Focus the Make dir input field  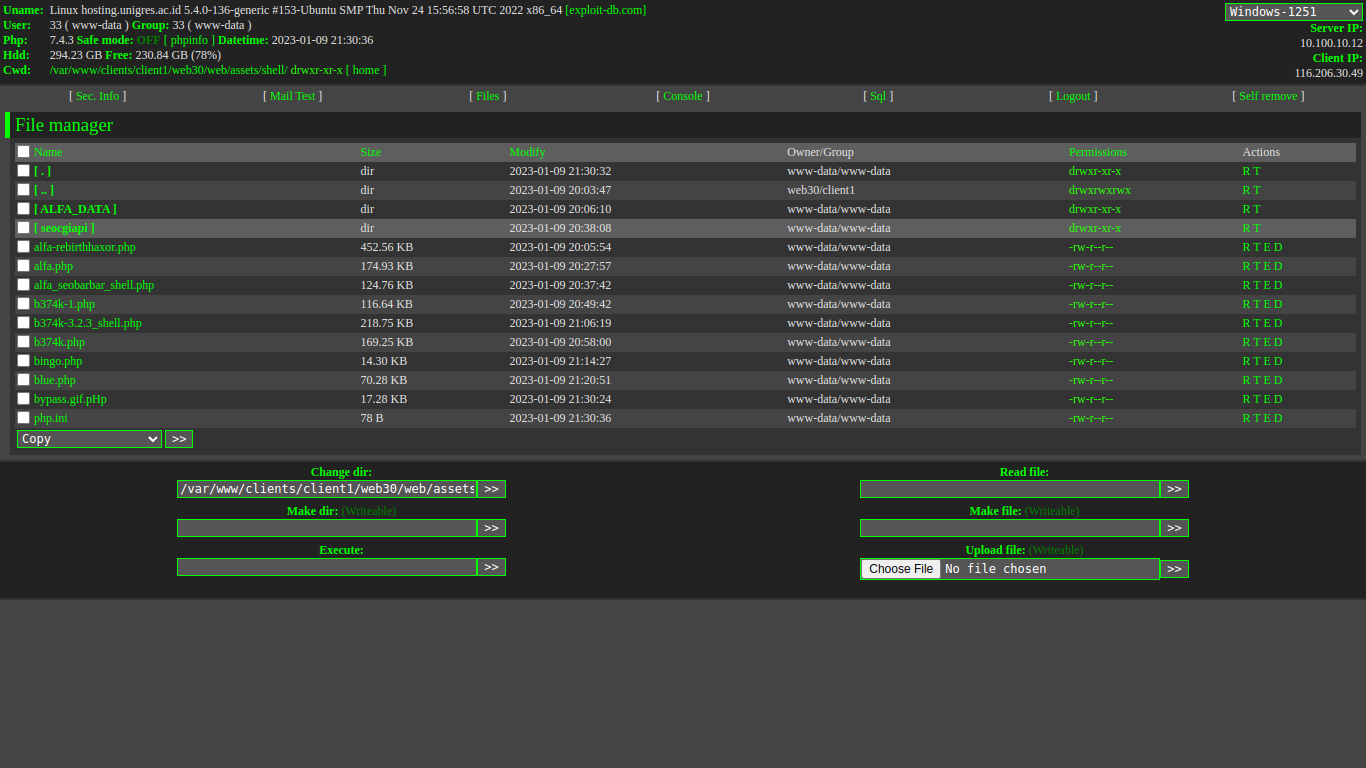pos(327,528)
